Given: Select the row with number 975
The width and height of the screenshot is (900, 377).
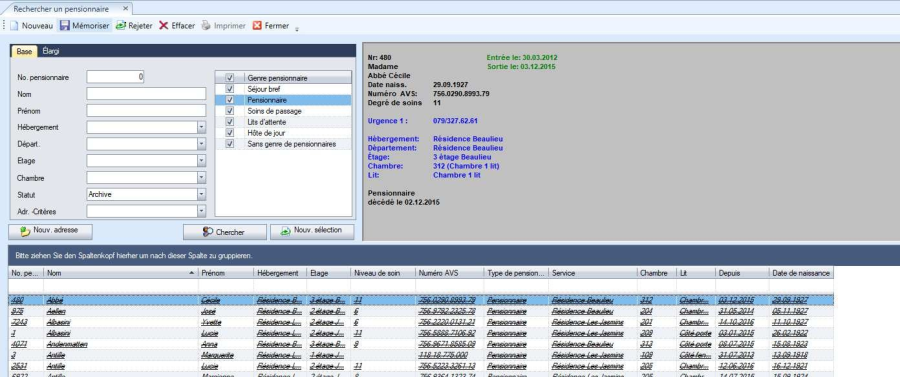Looking at the screenshot, I should click(421, 312).
